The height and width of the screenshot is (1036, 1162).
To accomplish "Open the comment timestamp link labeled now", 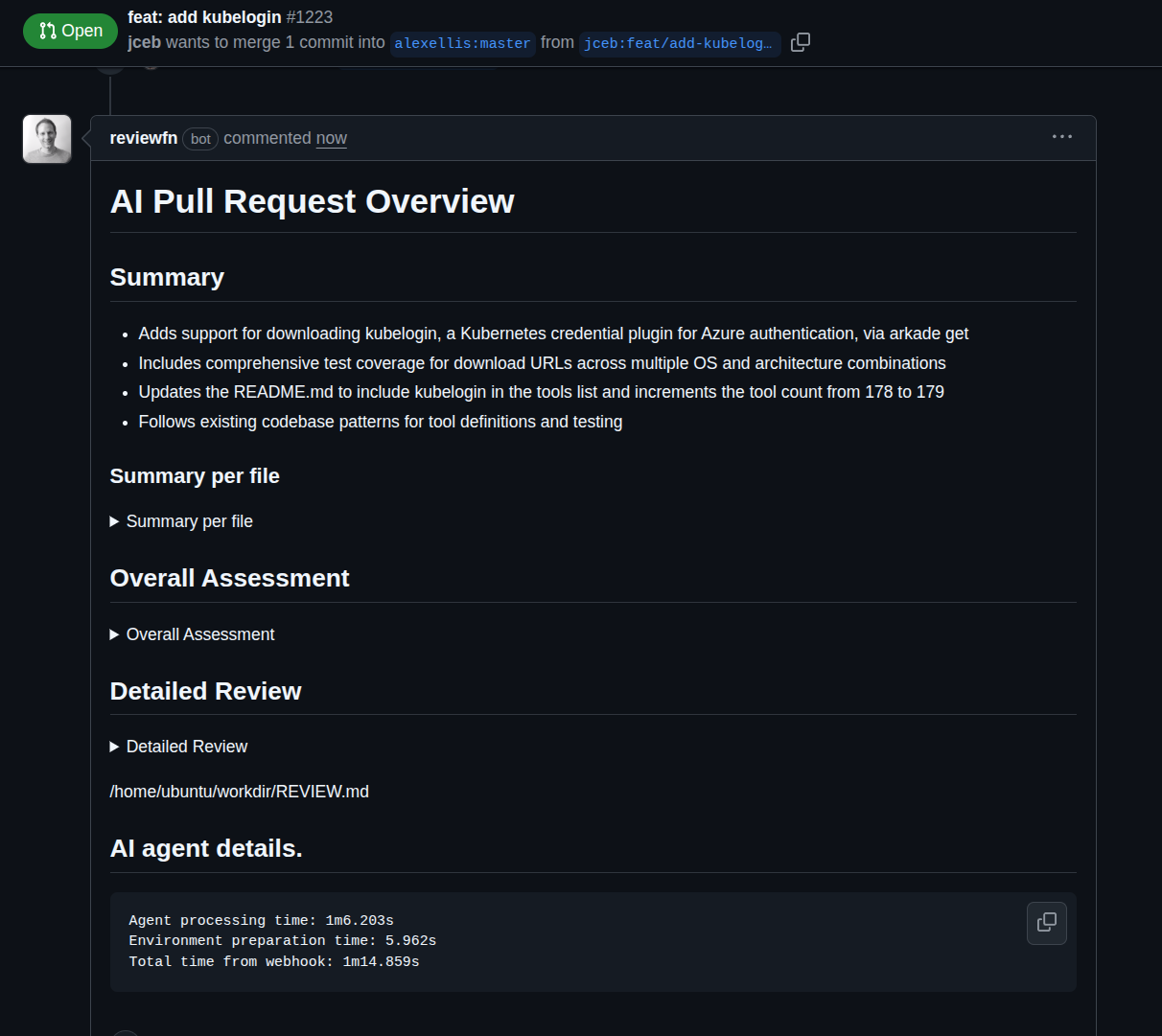I will pos(331,138).
